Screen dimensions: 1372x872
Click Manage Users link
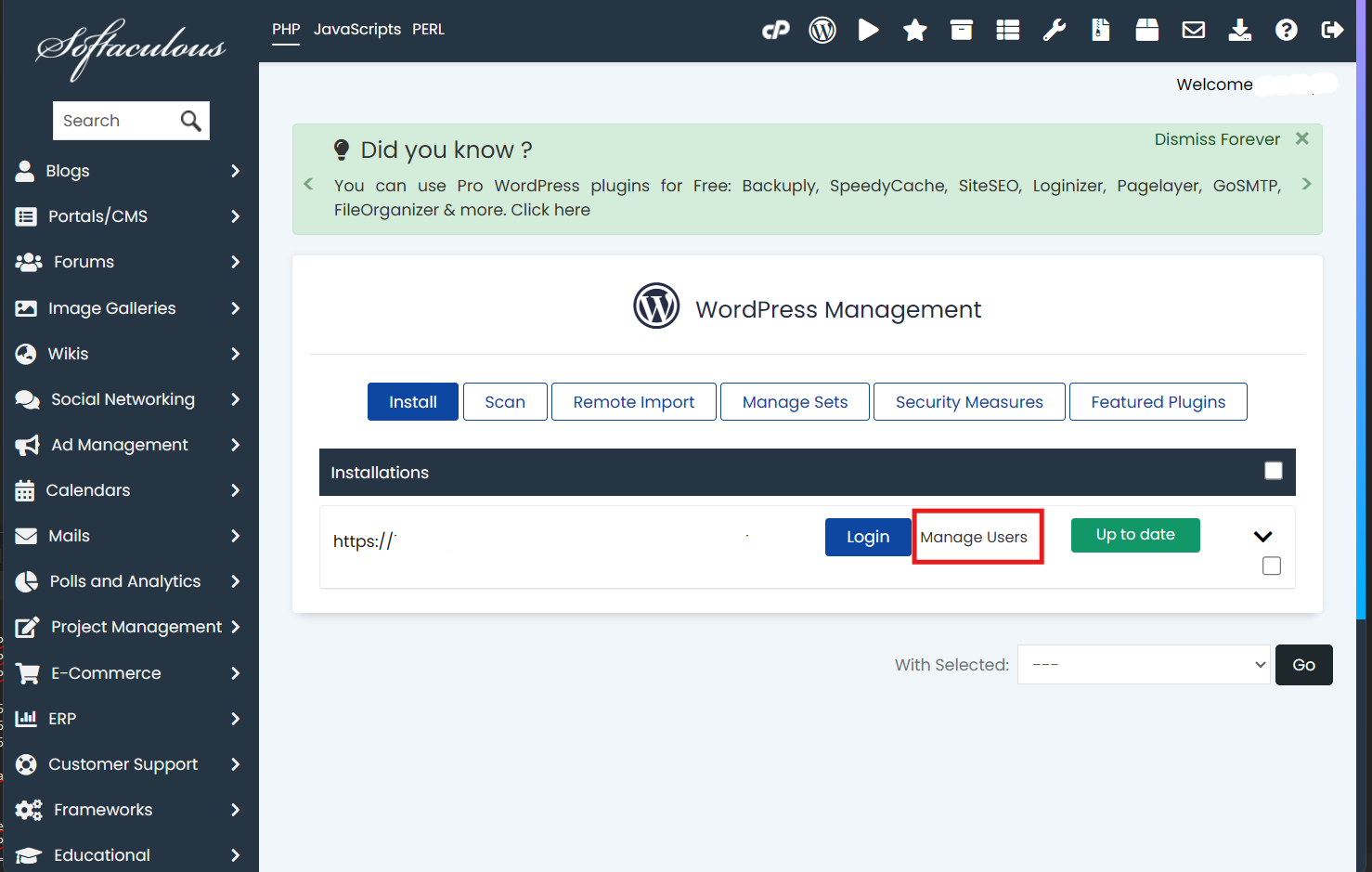pyautogui.click(x=974, y=537)
